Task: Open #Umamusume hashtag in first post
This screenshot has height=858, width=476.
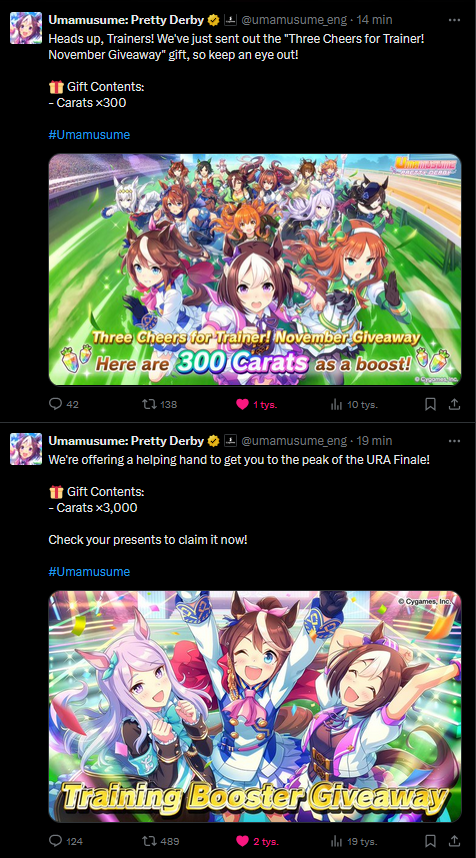Action: (89, 135)
